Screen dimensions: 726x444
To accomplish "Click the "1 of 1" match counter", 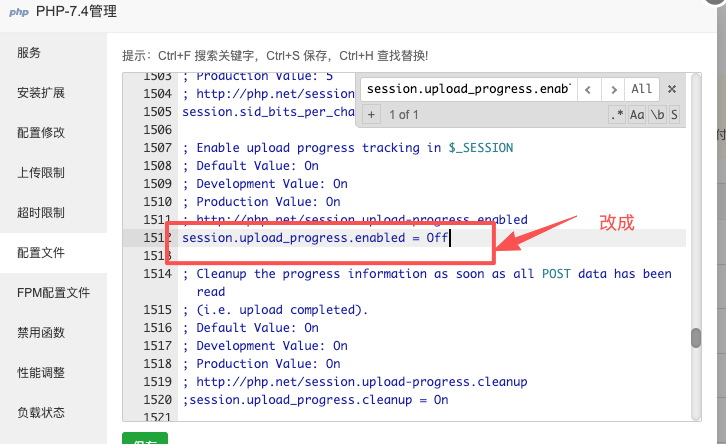I will [x=404, y=115].
